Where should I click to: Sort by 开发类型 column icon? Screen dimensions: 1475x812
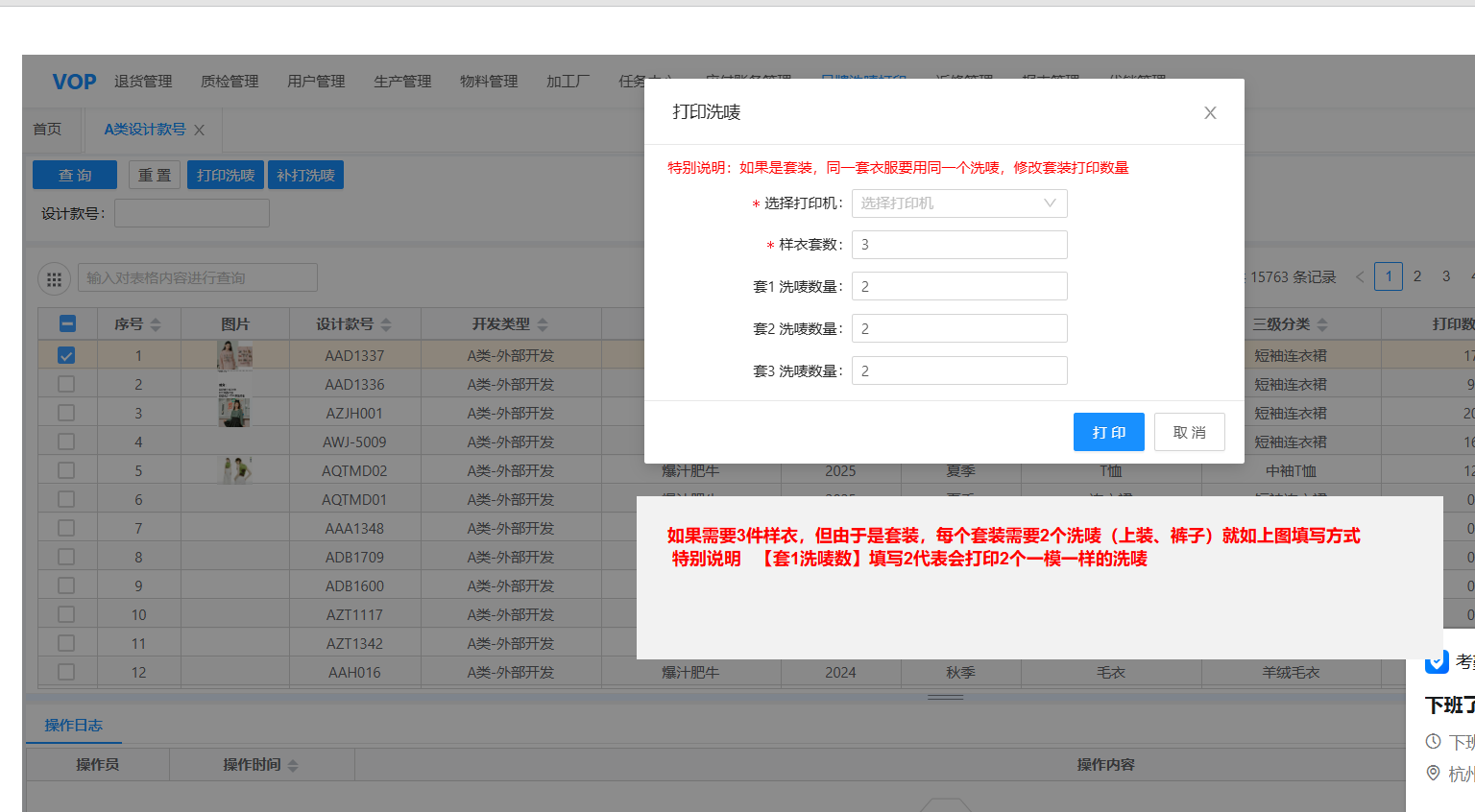click(543, 325)
